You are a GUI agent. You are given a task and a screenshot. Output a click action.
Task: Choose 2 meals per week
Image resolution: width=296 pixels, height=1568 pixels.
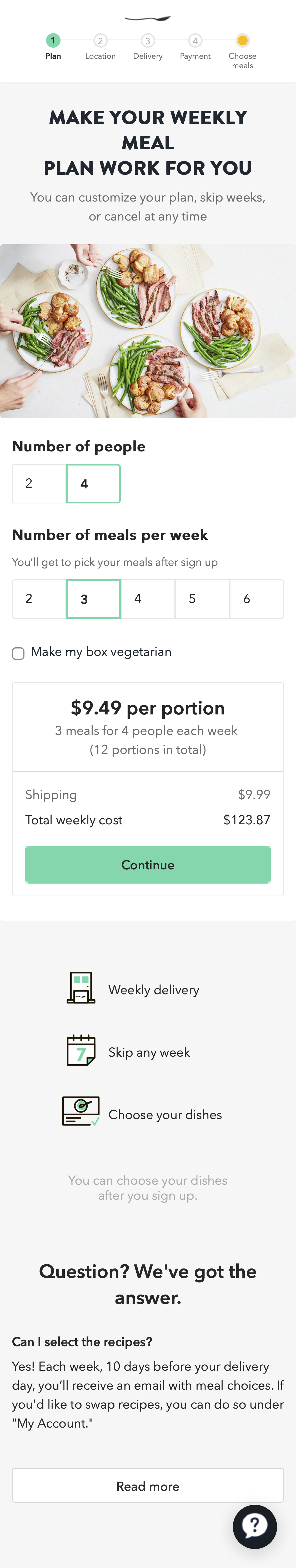pos(39,599)
